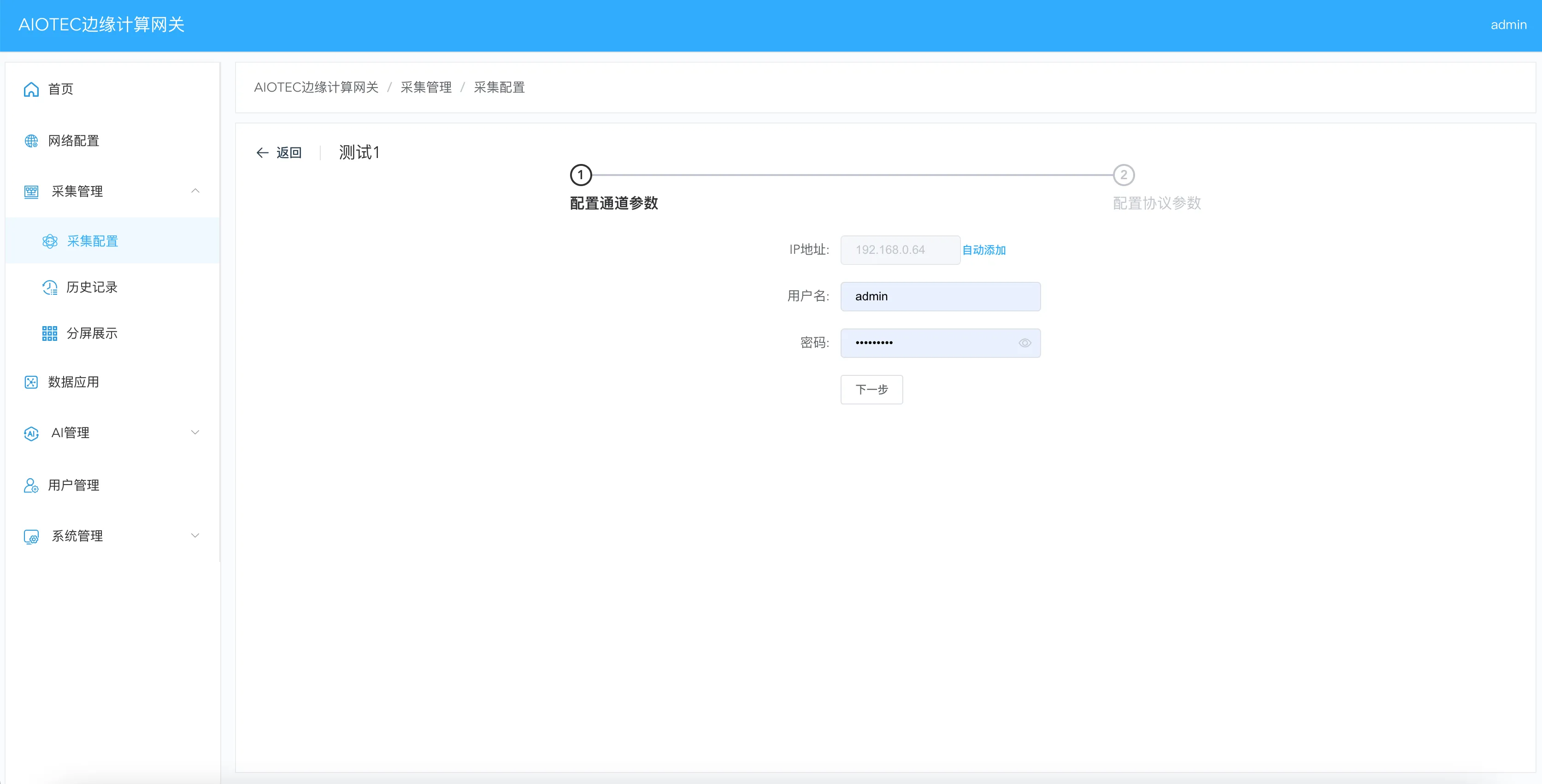This screenshot has height=784, width=1542.
Task: Click step 1 配置通道参数 circle
Action: [x=581, y=175]
